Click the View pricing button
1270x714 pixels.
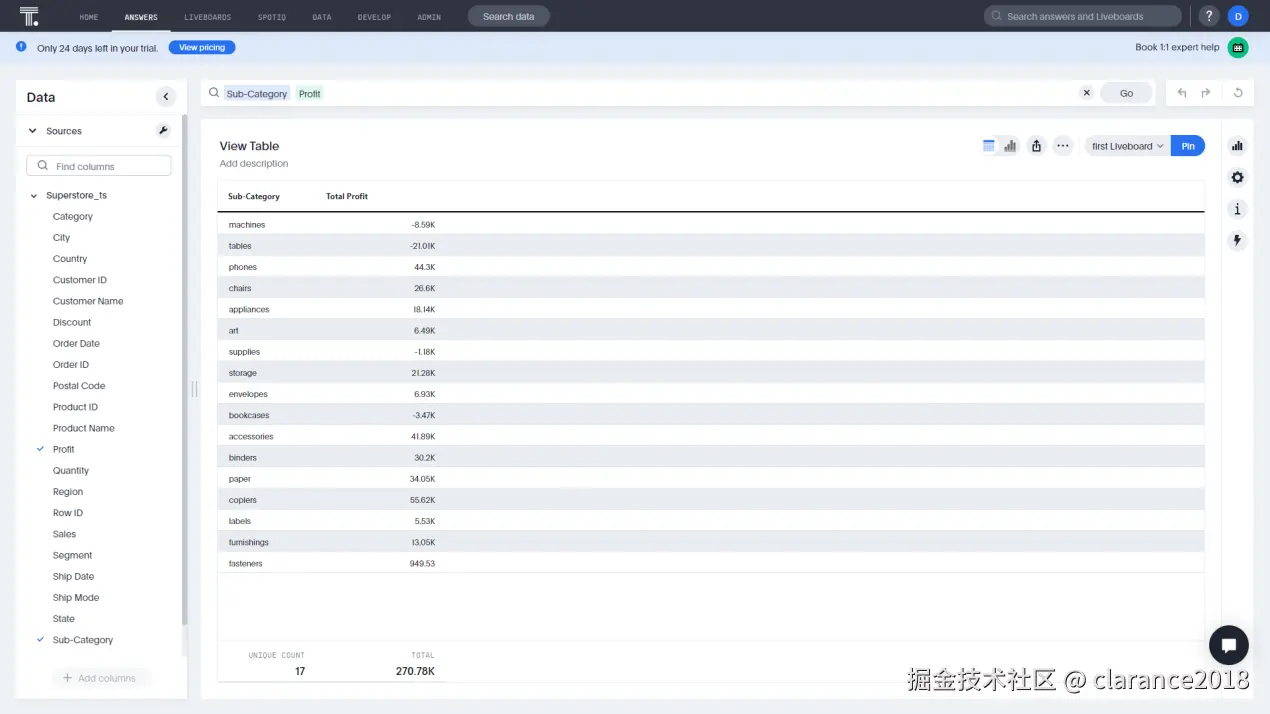(x=201, y=47)
